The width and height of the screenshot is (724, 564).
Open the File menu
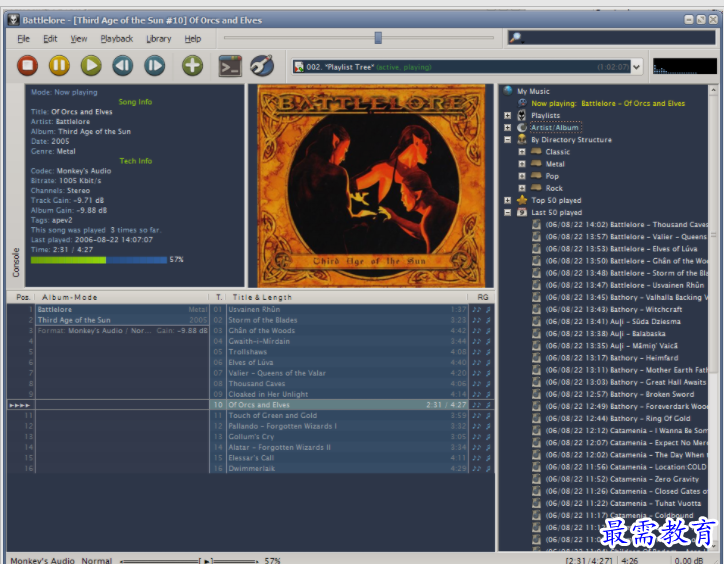point(24,39)
